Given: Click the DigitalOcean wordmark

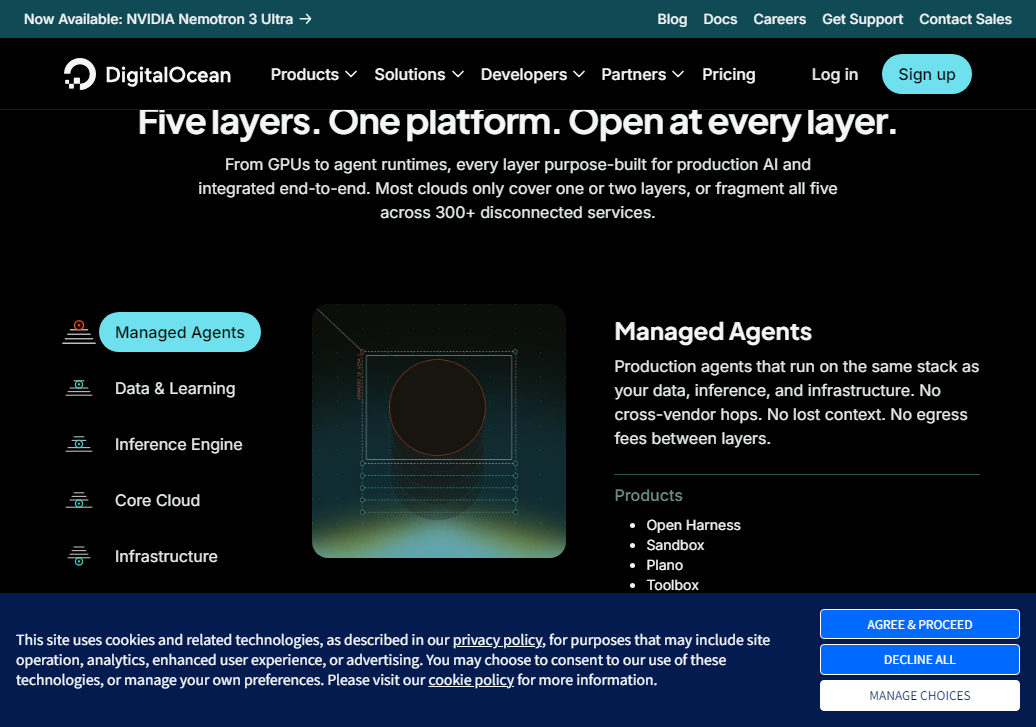Looking at the screenshot, I should (x=168, y=75).
